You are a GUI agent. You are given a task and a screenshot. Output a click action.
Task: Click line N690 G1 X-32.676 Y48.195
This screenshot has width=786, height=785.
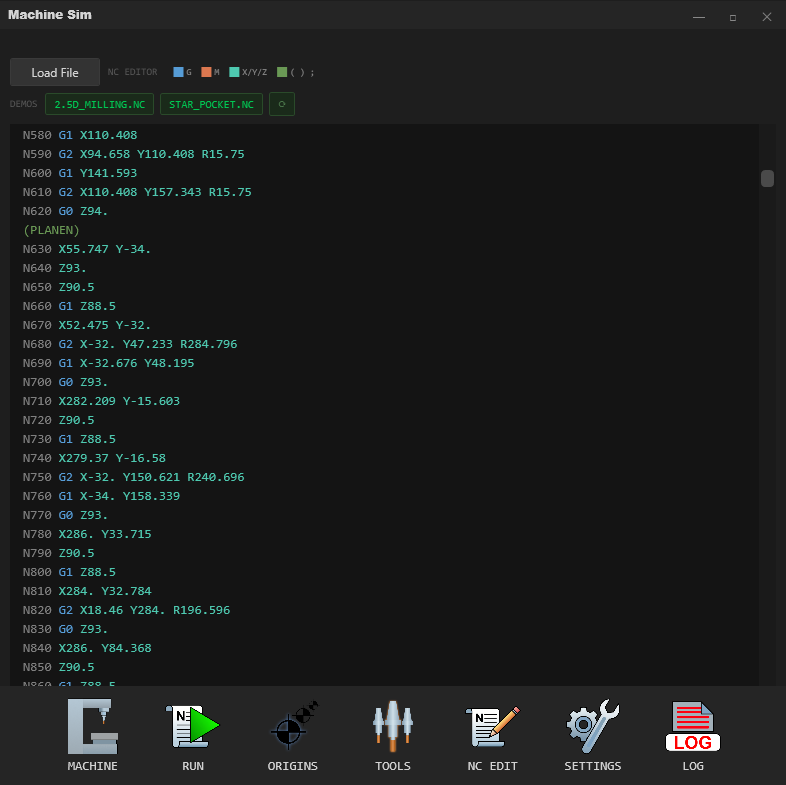tap(108, 363)
